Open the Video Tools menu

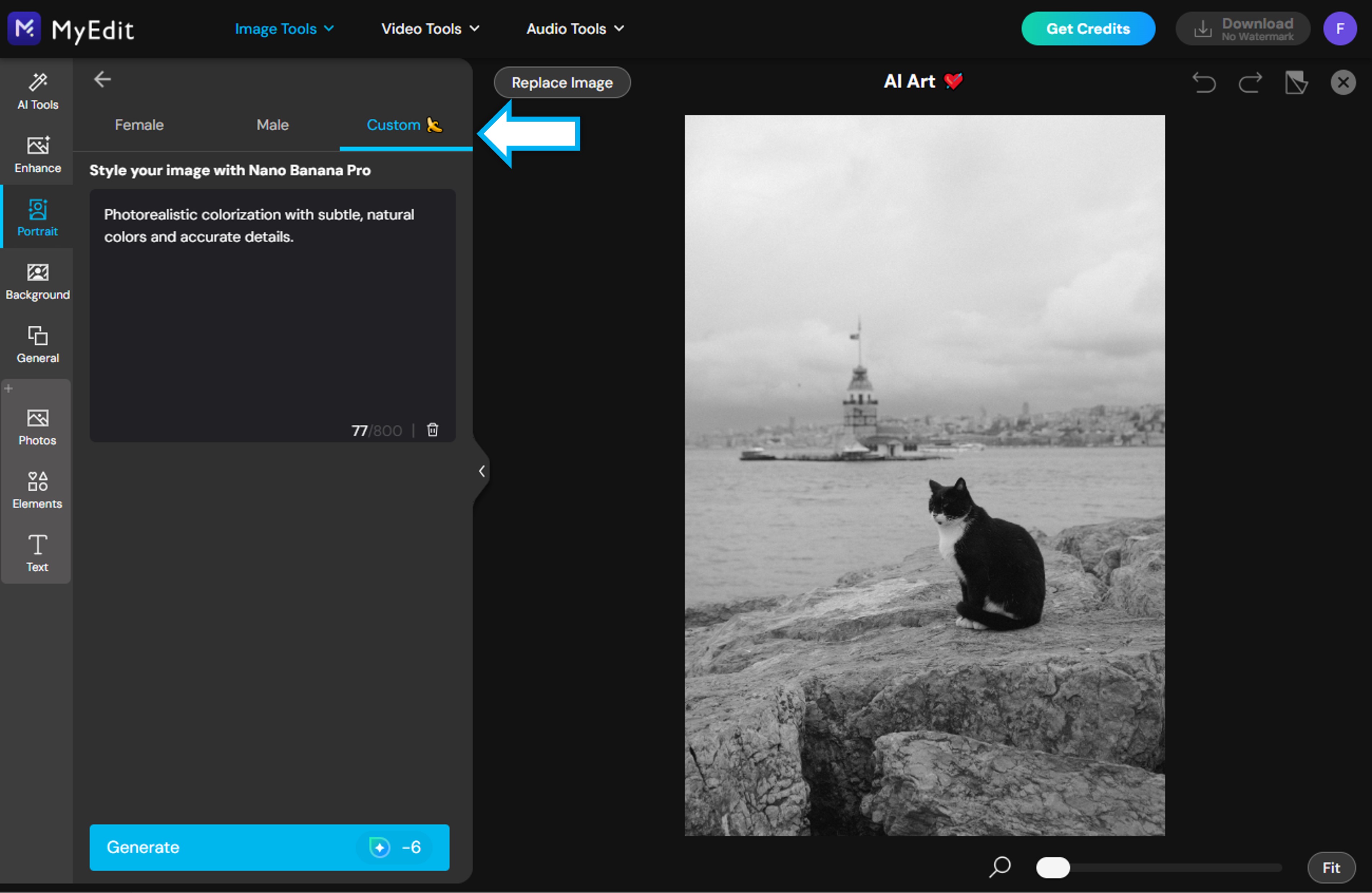pos(430,28)
